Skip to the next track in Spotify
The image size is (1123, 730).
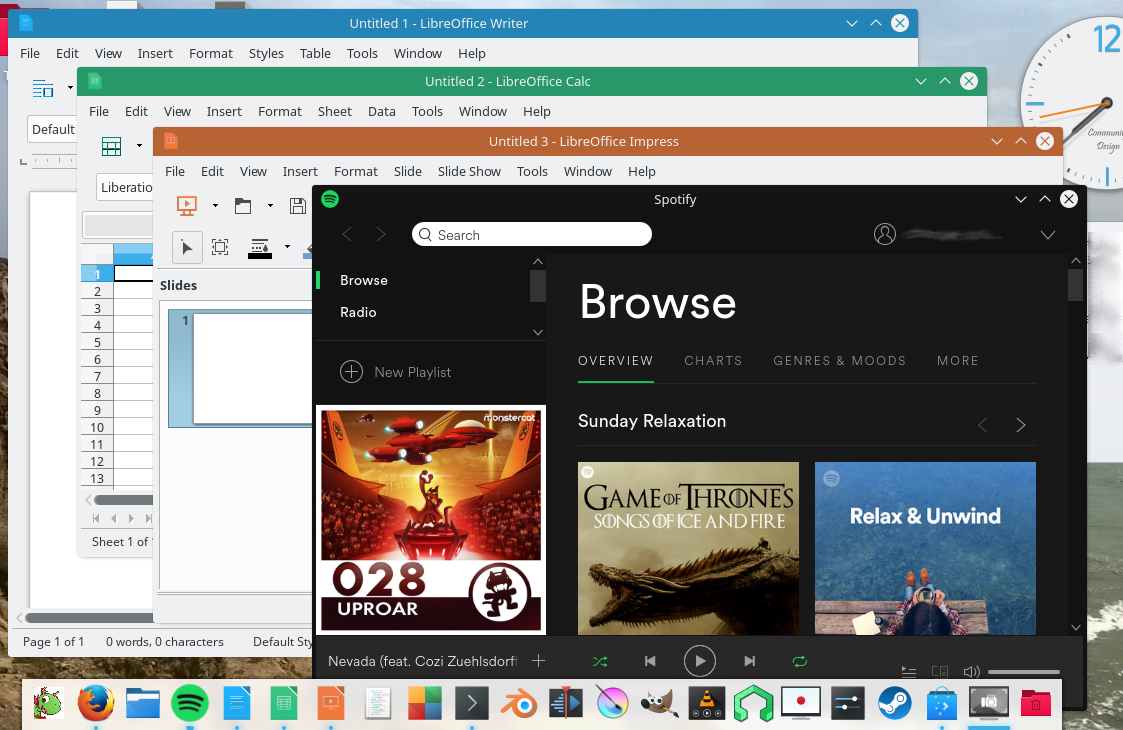(750, 661)
